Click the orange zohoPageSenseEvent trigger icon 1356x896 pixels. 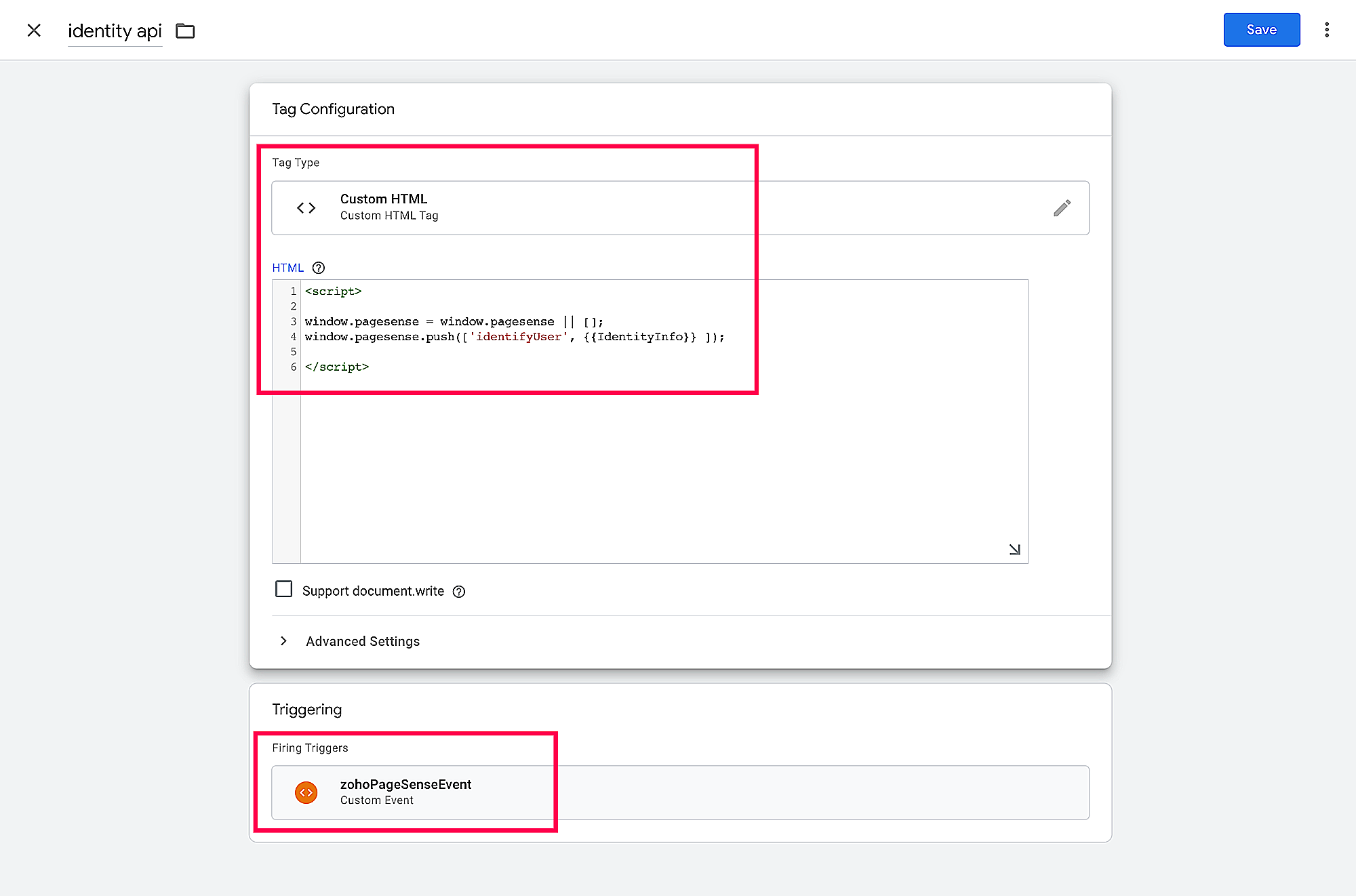tap(306, 792)
